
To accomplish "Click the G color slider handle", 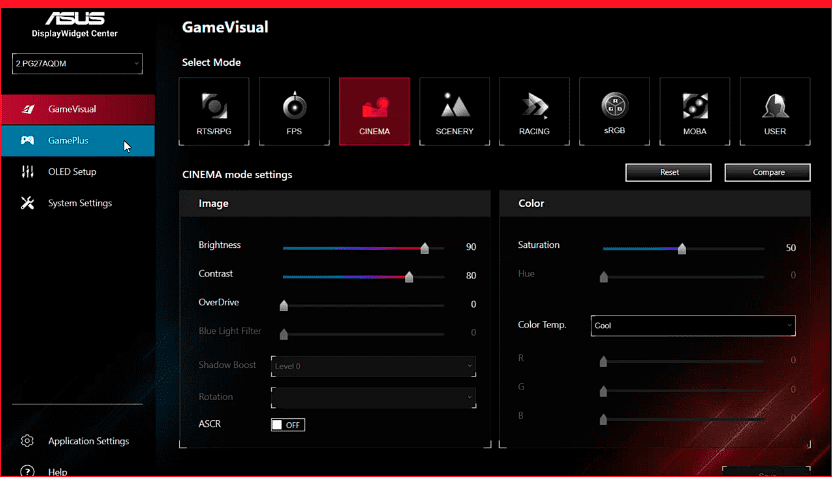I will [x=603, y=392].
